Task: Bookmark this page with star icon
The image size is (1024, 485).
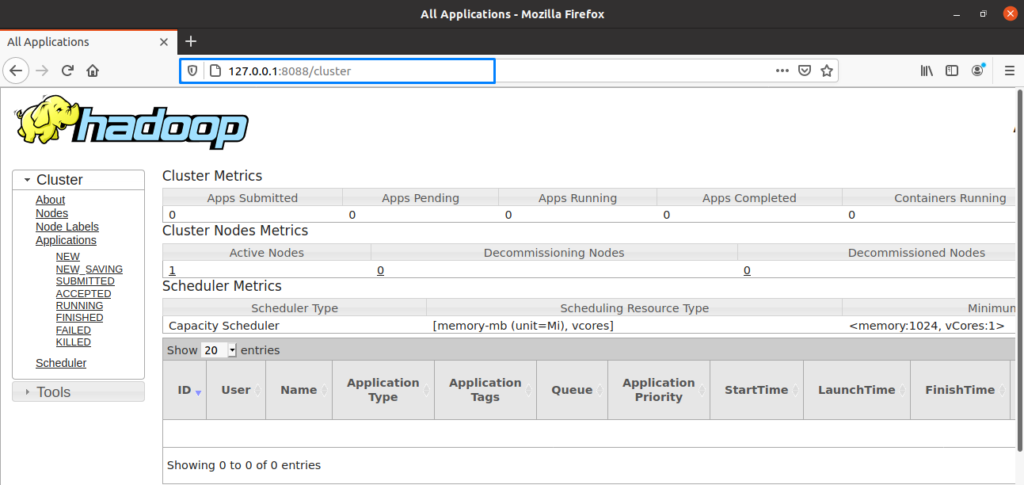Action: click(x=827, y=71)
